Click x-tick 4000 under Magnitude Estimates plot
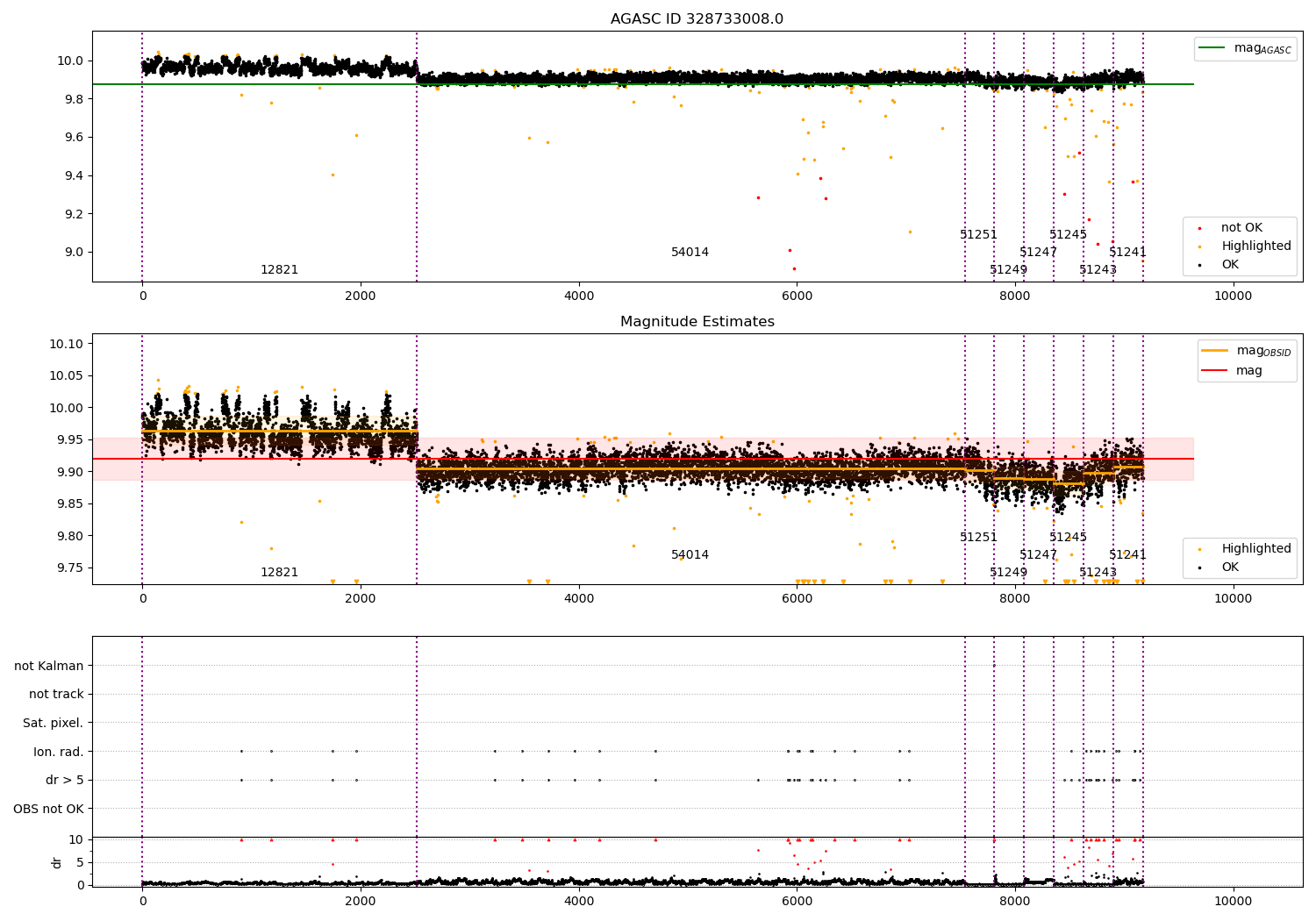 pyautogui.click(x=579, y=599)
